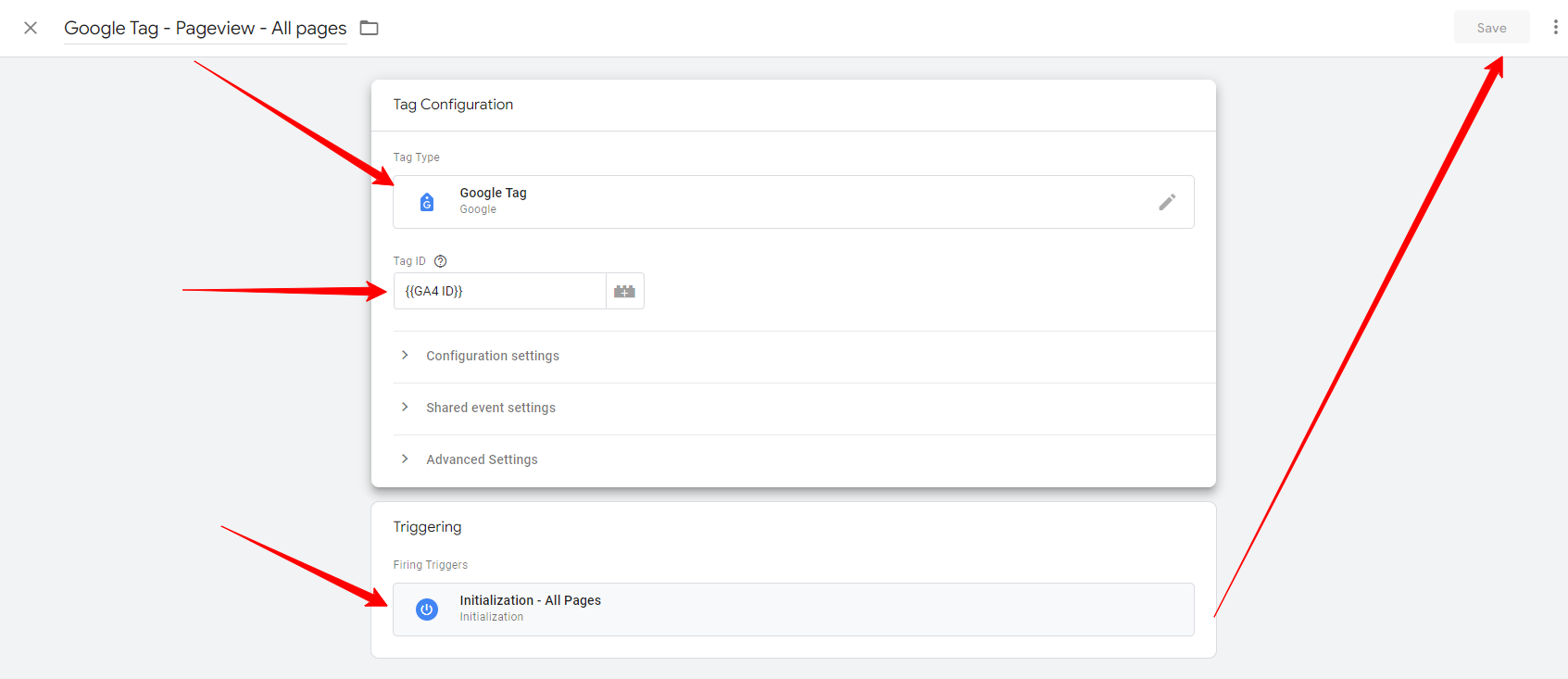The width and height of the screenshot is (1568, 679).
Task: Expand the Configuration settings chevron
Action: [405, 356]
